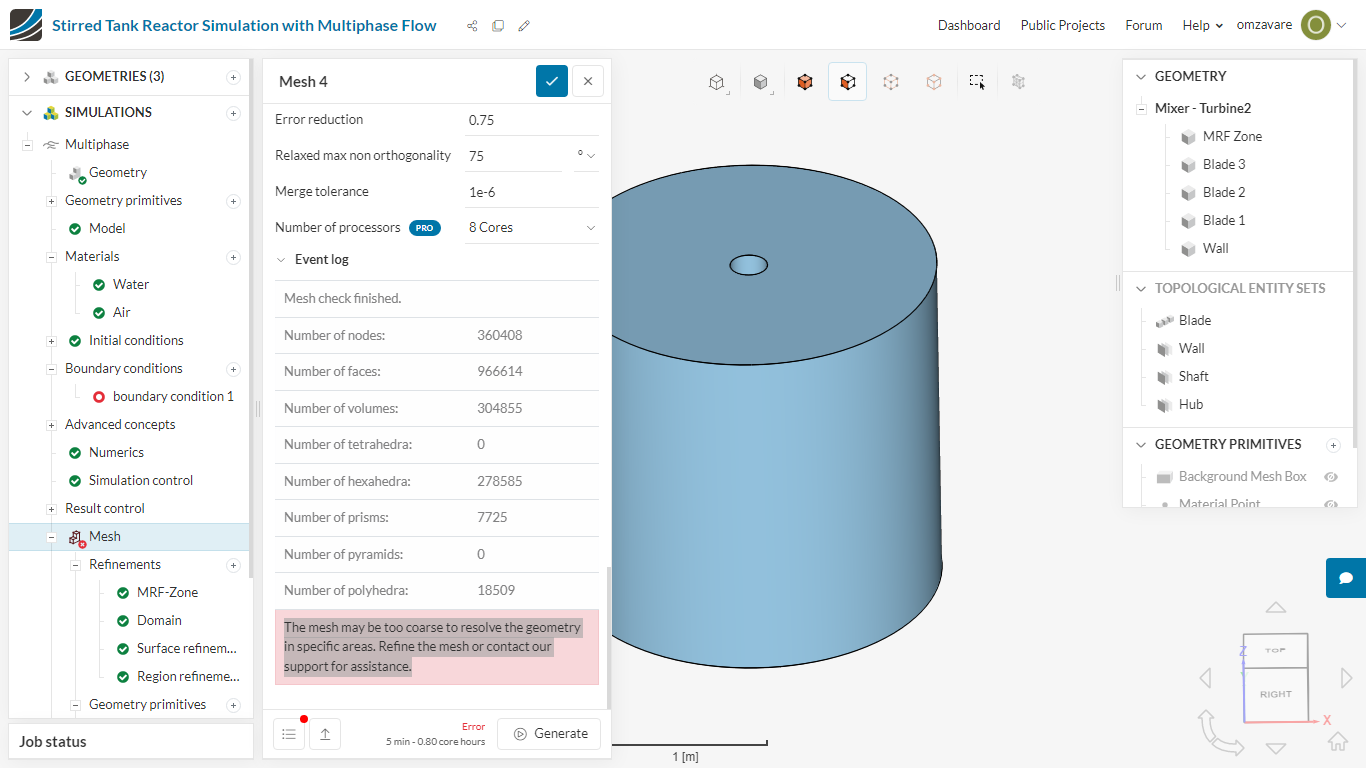Click the Generate mesh button
The image size is (1366, 768).
(x=549, y=734)
